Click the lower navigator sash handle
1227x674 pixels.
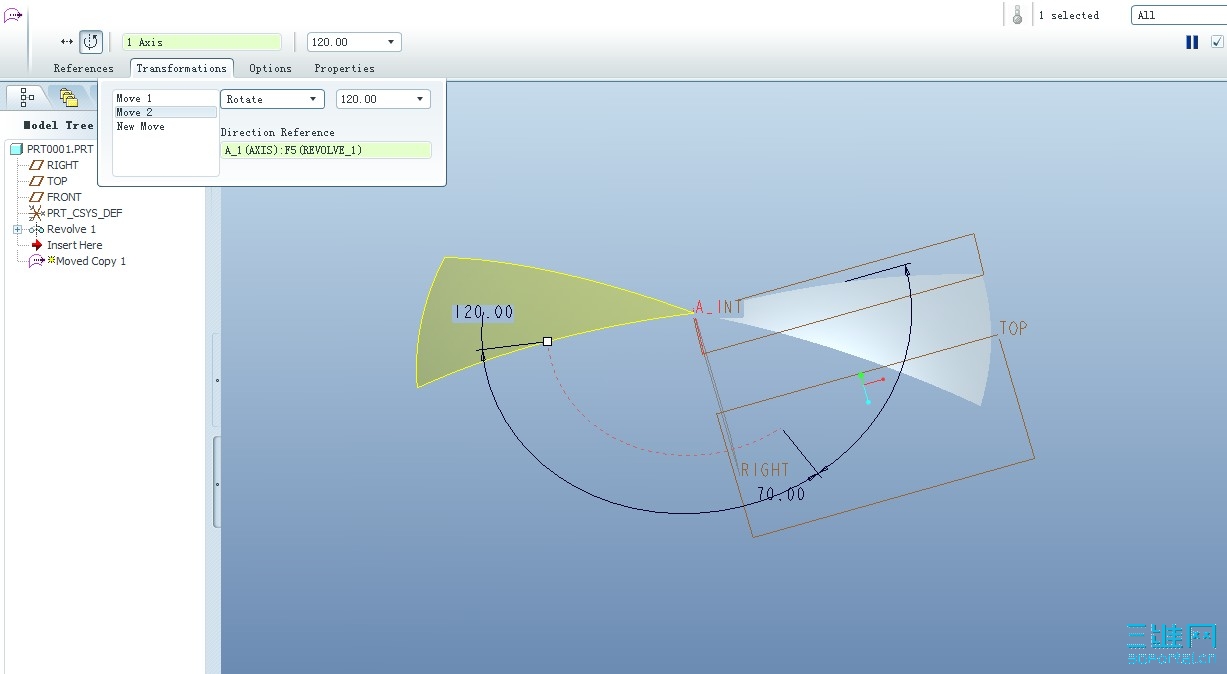pos(217,483)
